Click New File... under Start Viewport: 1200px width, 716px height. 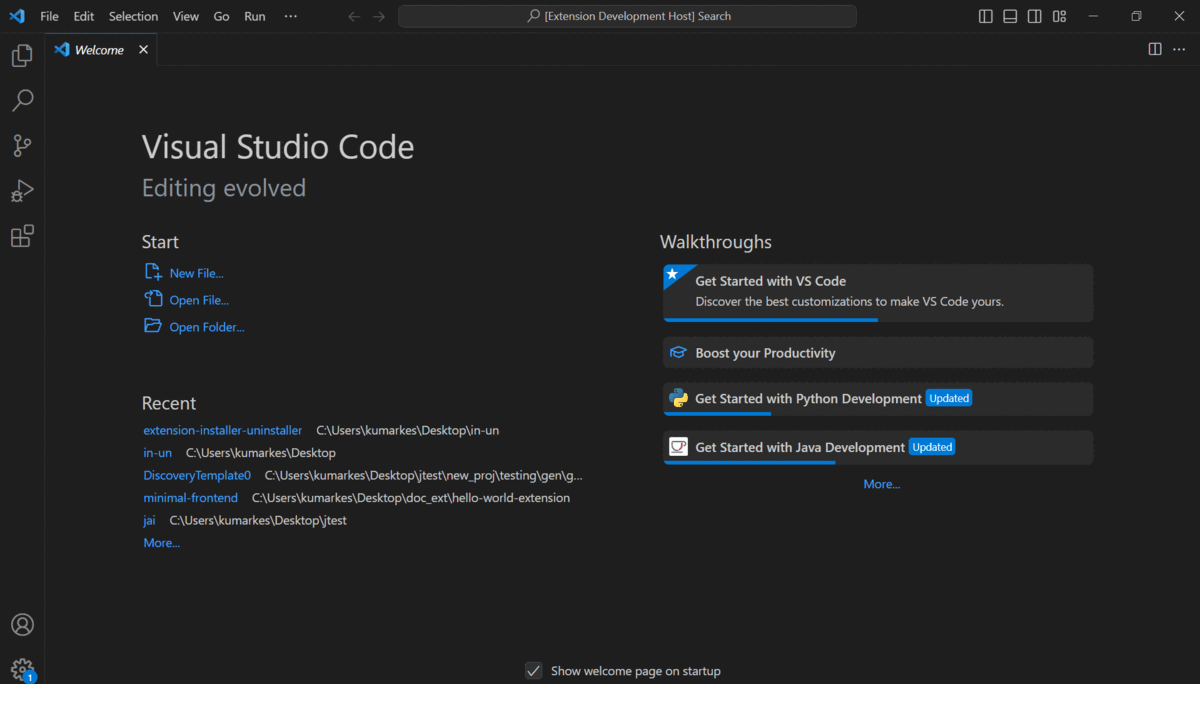(196, 273)
